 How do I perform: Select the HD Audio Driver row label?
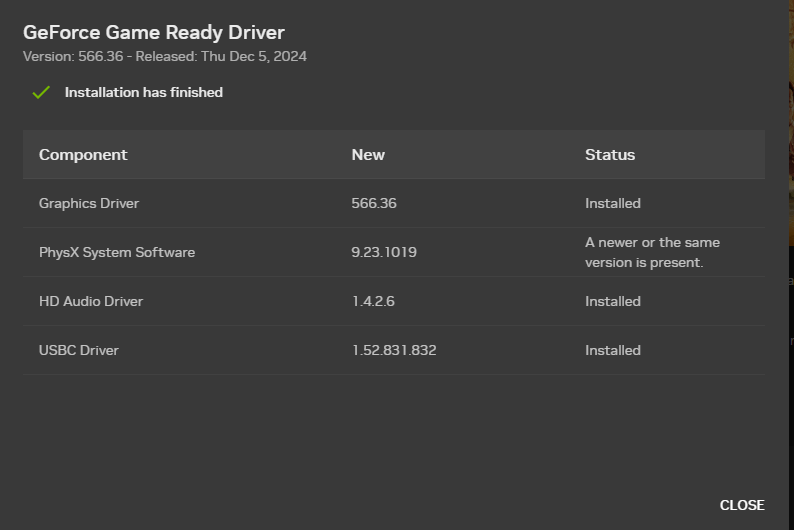click(x=91, y=301)
